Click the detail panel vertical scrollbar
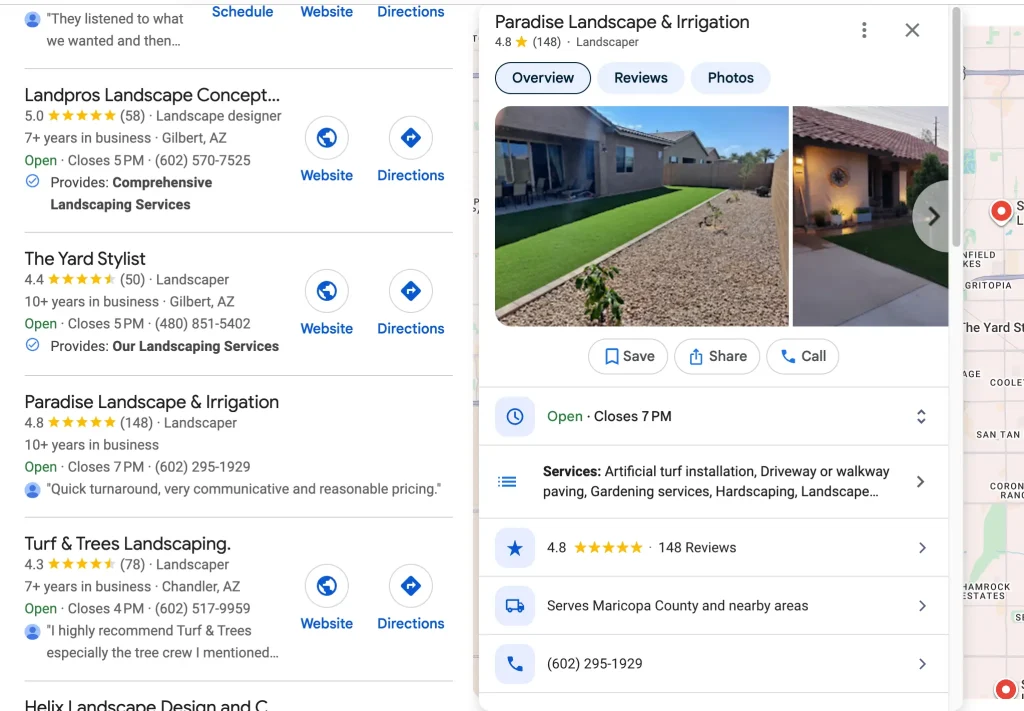 956,127
